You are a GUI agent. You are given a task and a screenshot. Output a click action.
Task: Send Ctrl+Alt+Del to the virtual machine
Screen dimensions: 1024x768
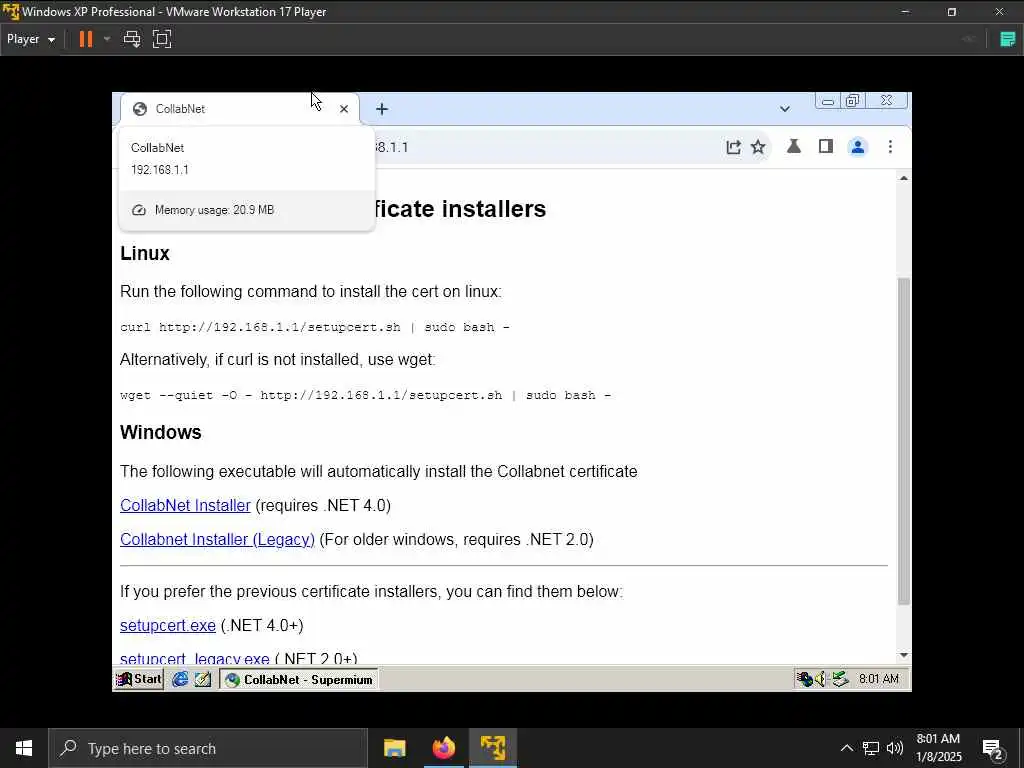pos(132,39)
